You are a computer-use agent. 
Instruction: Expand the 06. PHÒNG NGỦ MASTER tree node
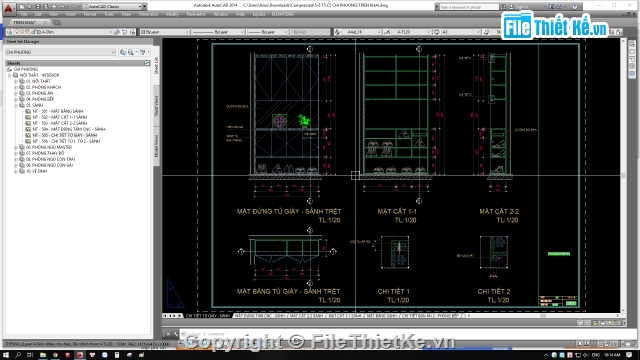point(16,147)
